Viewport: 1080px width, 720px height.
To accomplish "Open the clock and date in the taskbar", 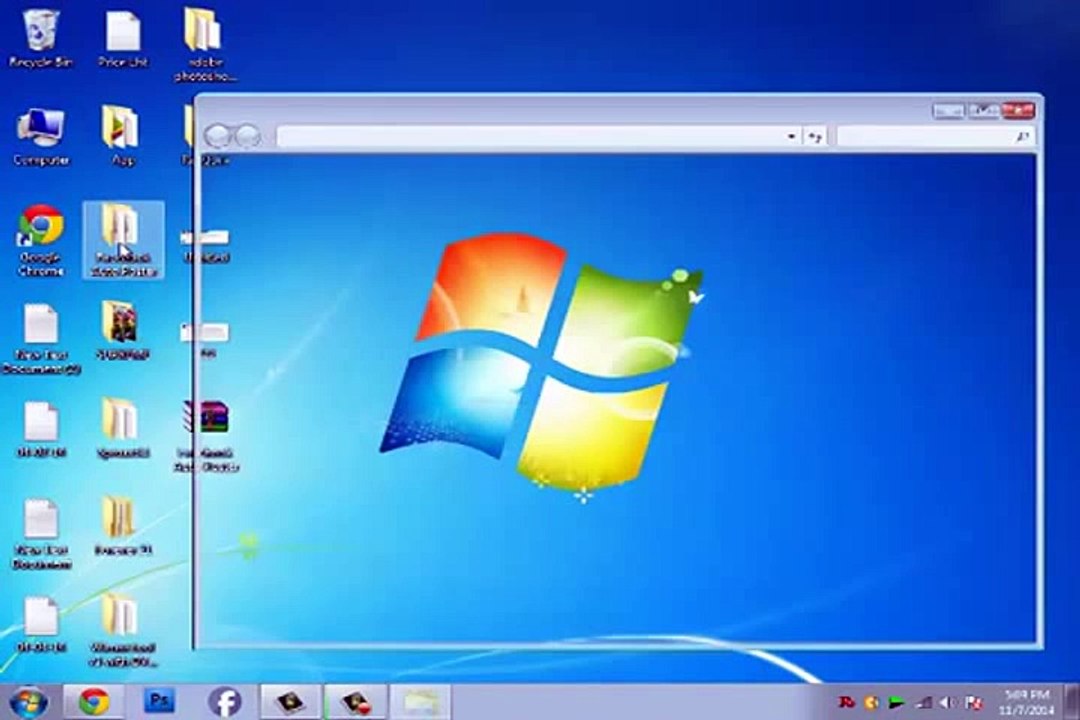I will pos(1027,702).
